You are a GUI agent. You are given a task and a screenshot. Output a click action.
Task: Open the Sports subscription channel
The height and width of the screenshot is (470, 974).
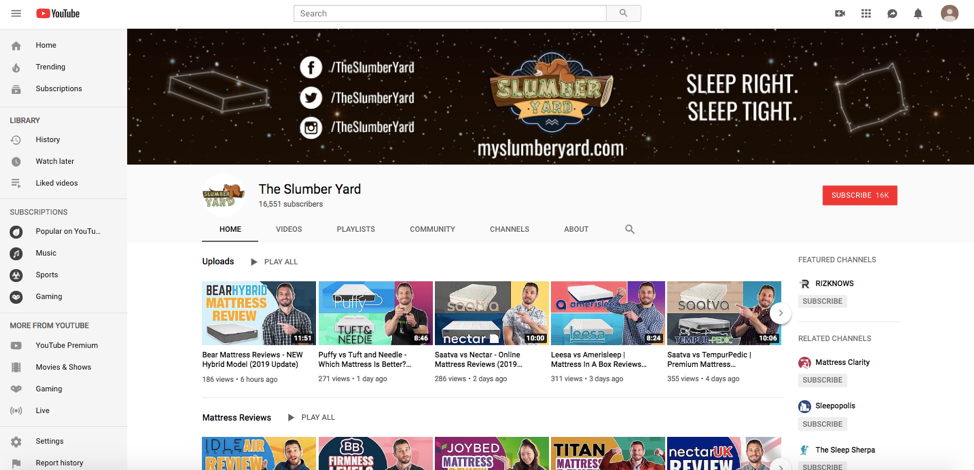click(63, 275)
